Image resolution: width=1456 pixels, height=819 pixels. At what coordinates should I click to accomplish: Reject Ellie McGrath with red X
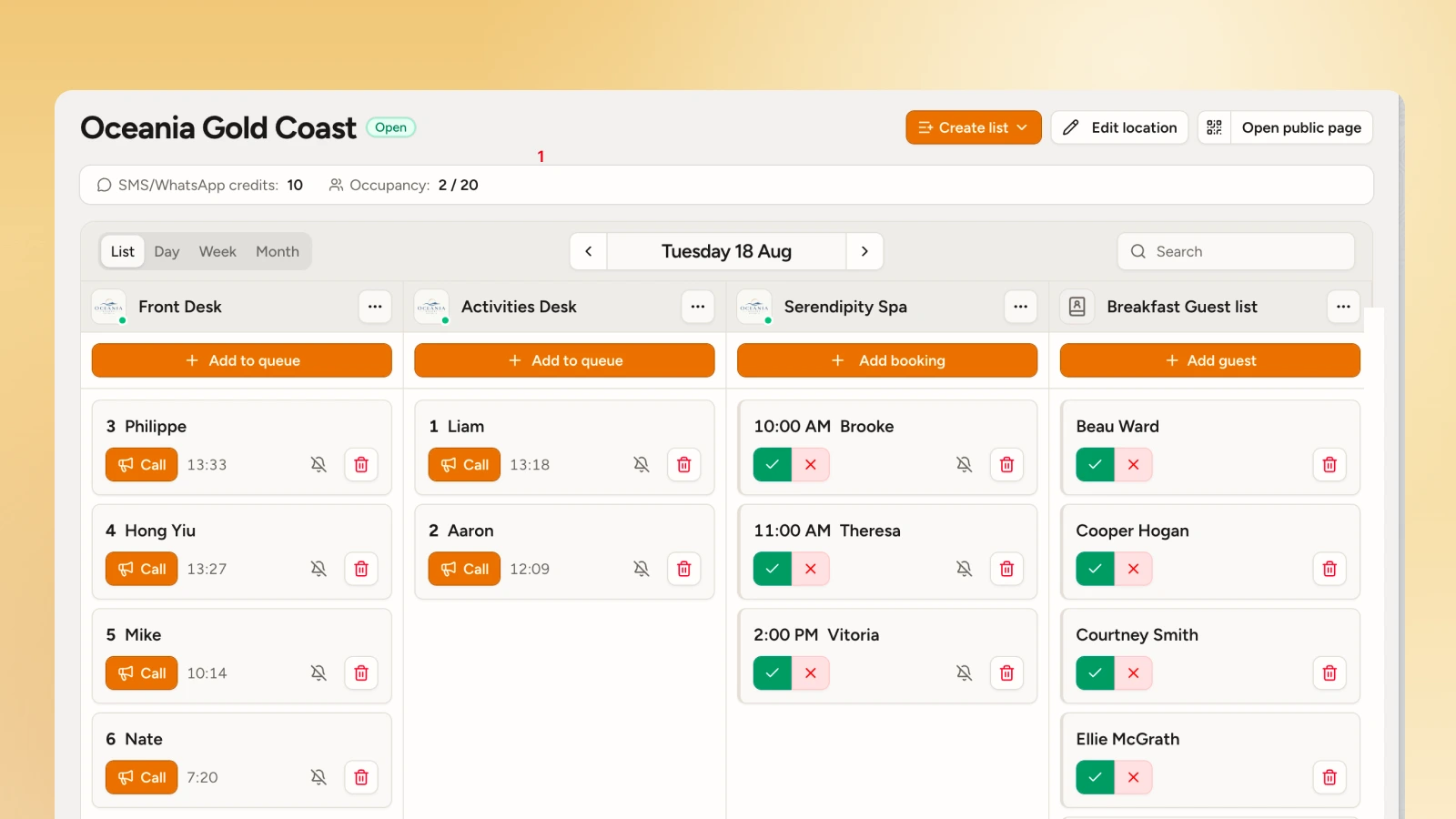coord(1134,777)
